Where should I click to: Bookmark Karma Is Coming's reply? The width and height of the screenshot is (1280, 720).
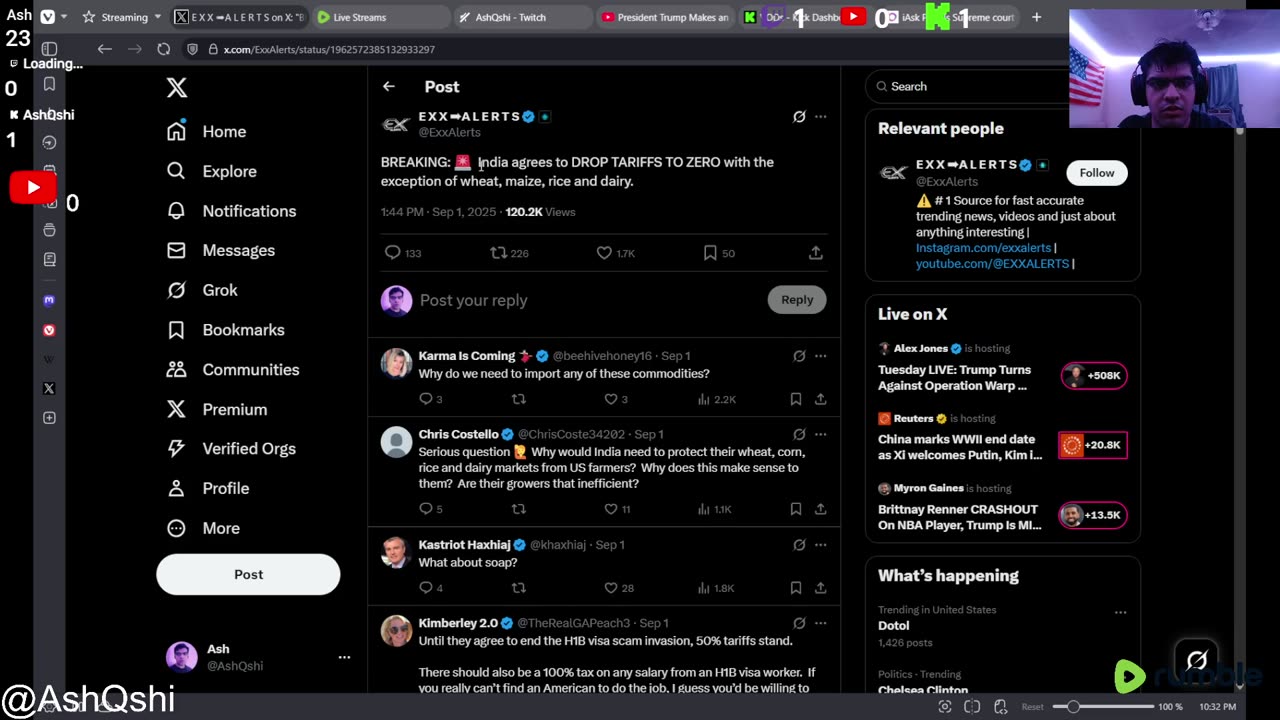[x=796, y=399]
